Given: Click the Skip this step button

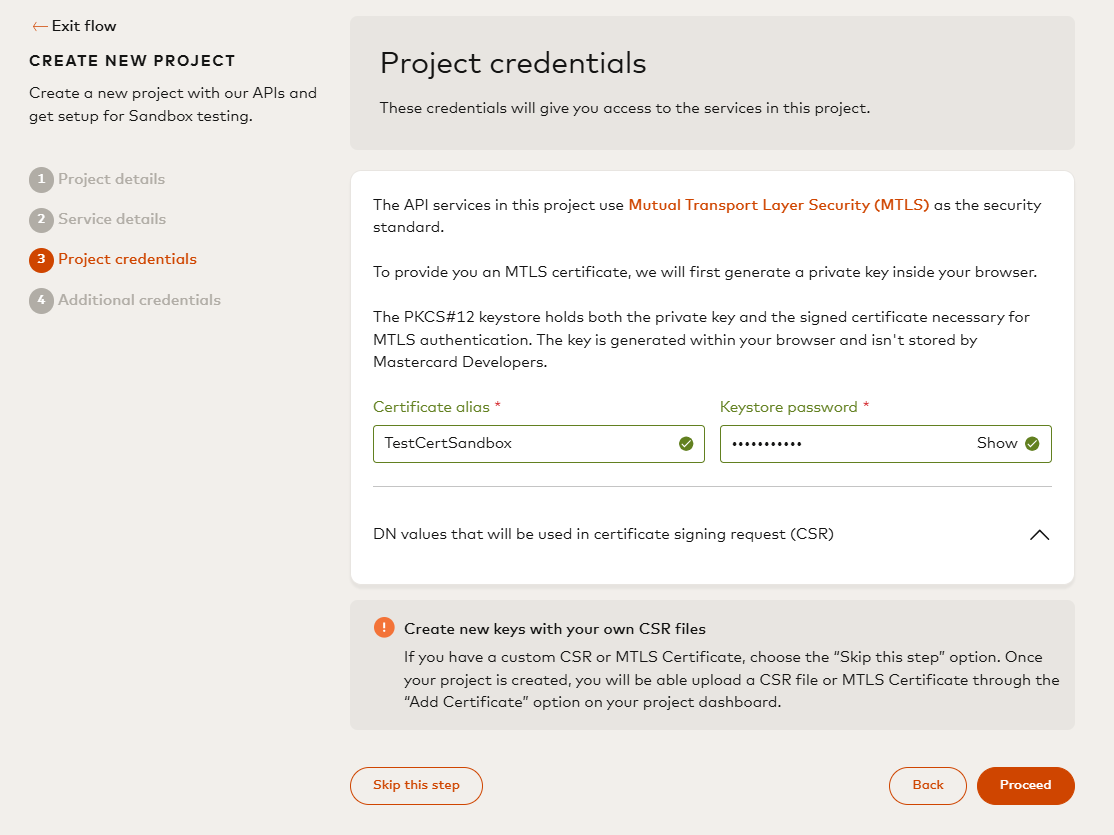Looking at the screenshot, I should click(x=416, y=785).
